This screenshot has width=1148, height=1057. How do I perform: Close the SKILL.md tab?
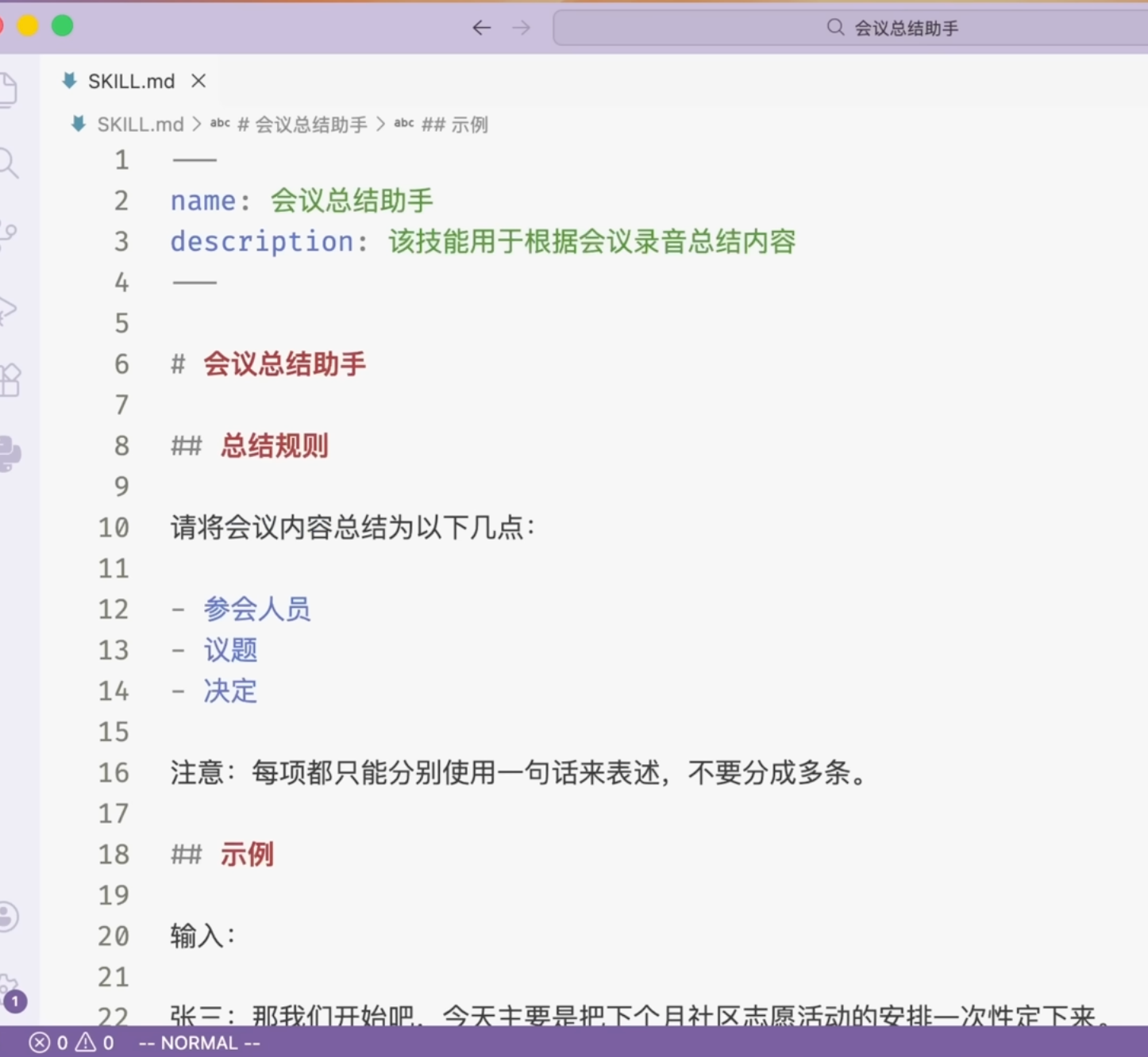(x=198, y=81)
